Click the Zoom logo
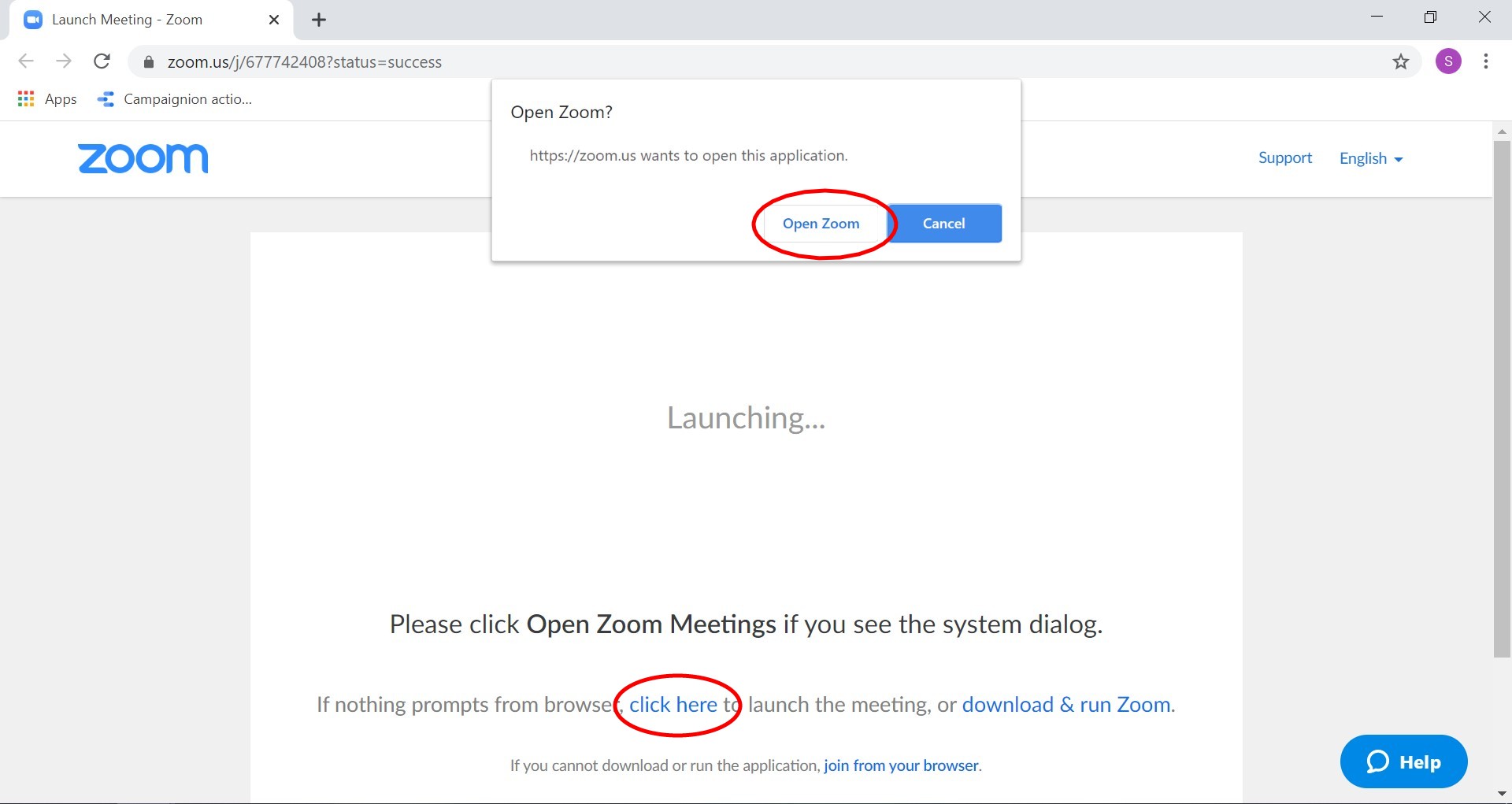This screenshot has width=1512, height=804. pyautogui.click(x=143, y=158)
